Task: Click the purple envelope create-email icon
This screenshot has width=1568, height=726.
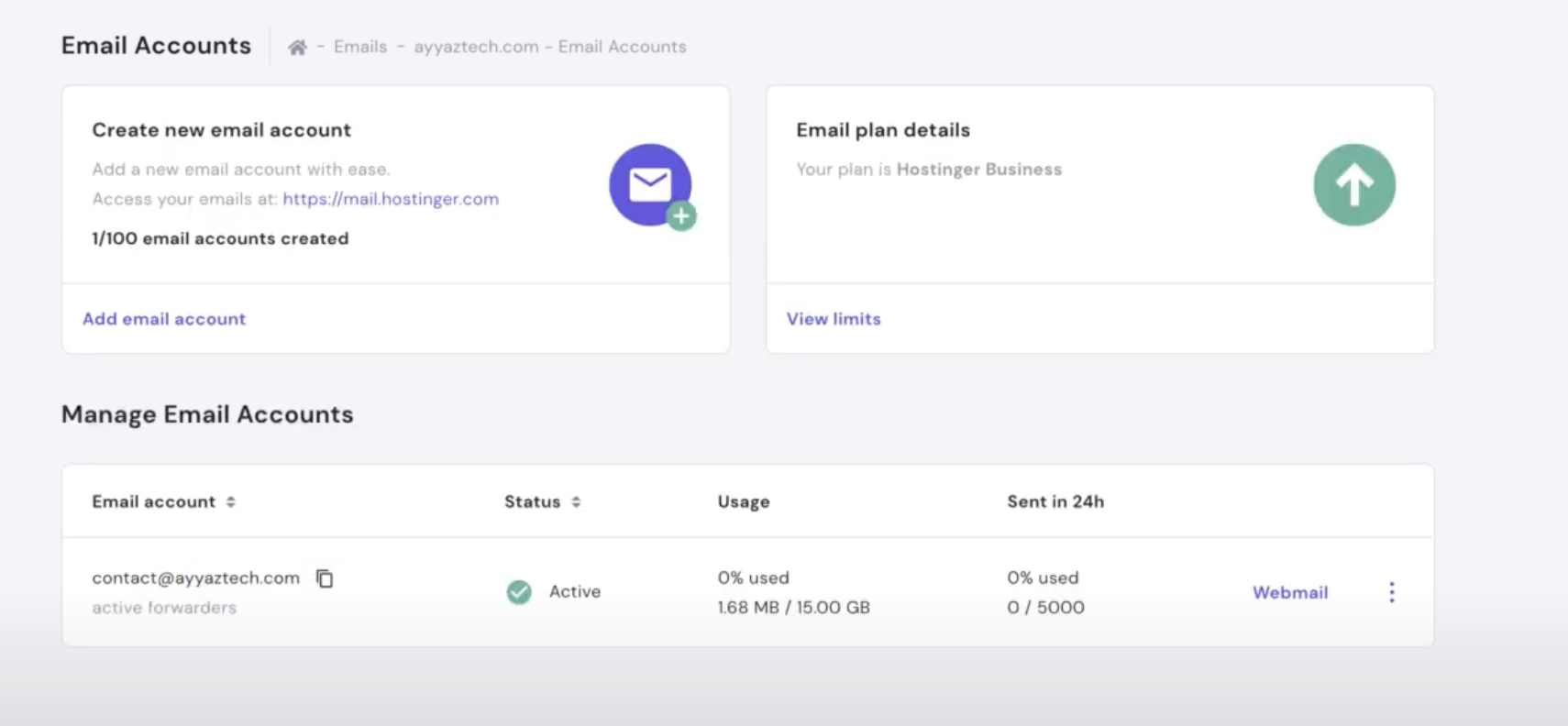Action: 650,185
